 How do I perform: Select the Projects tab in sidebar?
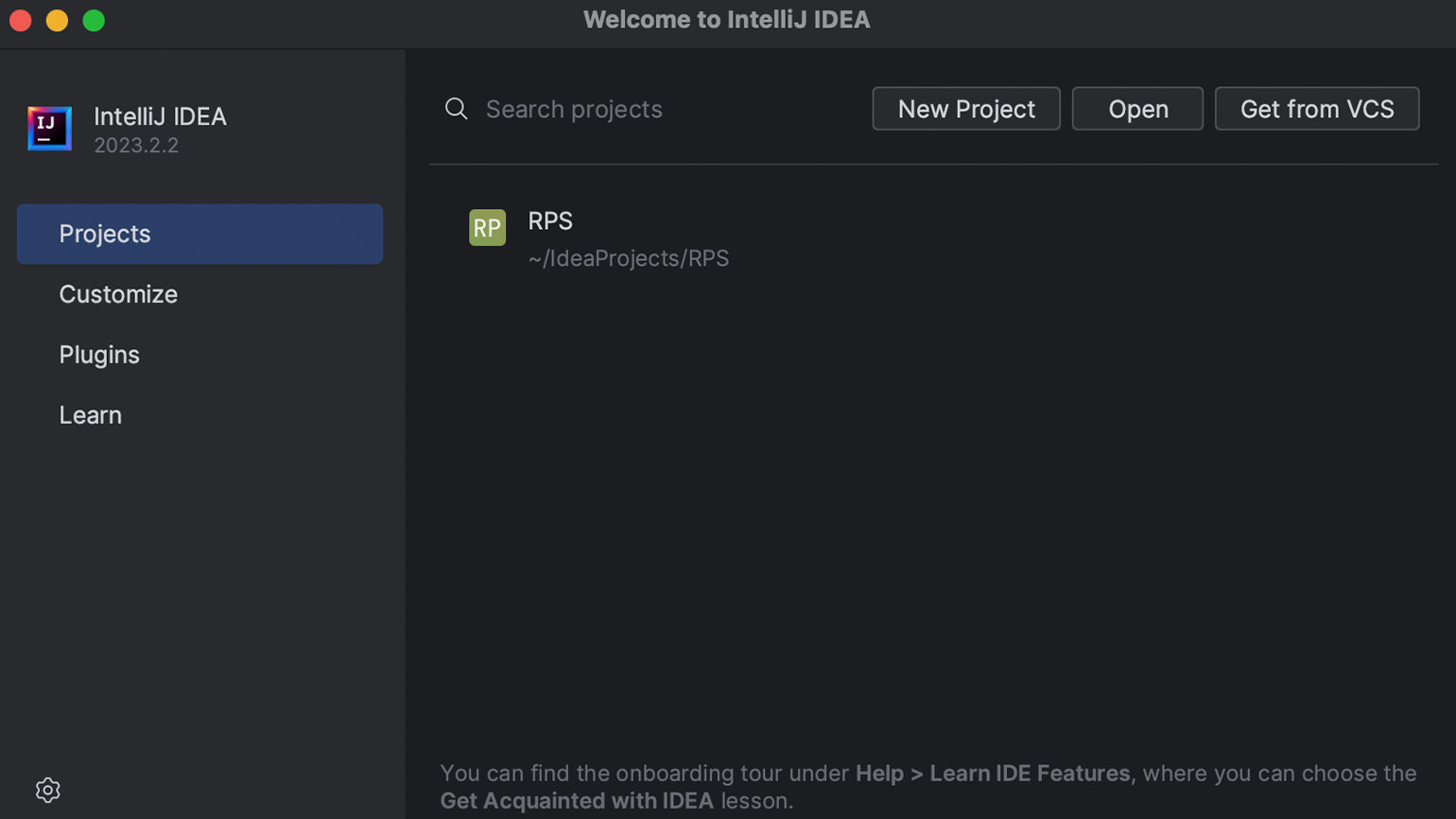point(199,234)
